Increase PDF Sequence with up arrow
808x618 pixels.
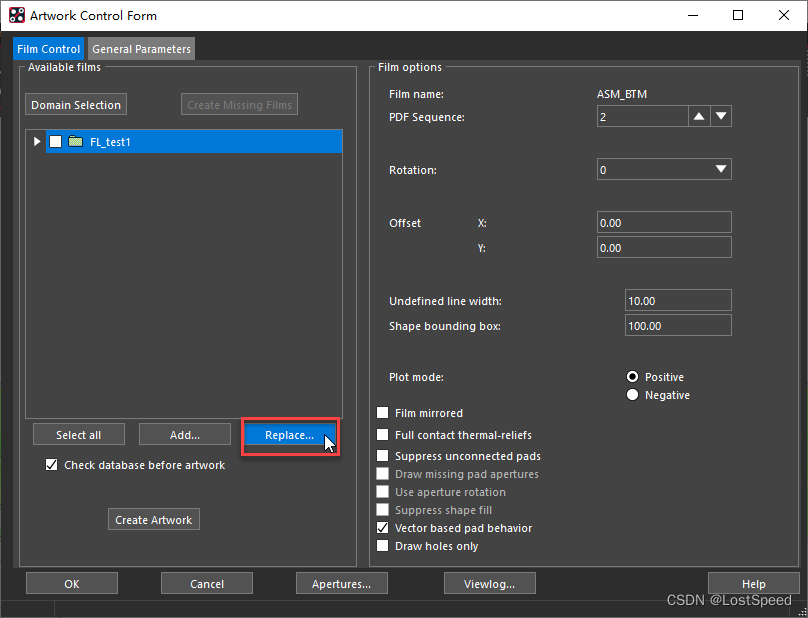coord(699,117)
